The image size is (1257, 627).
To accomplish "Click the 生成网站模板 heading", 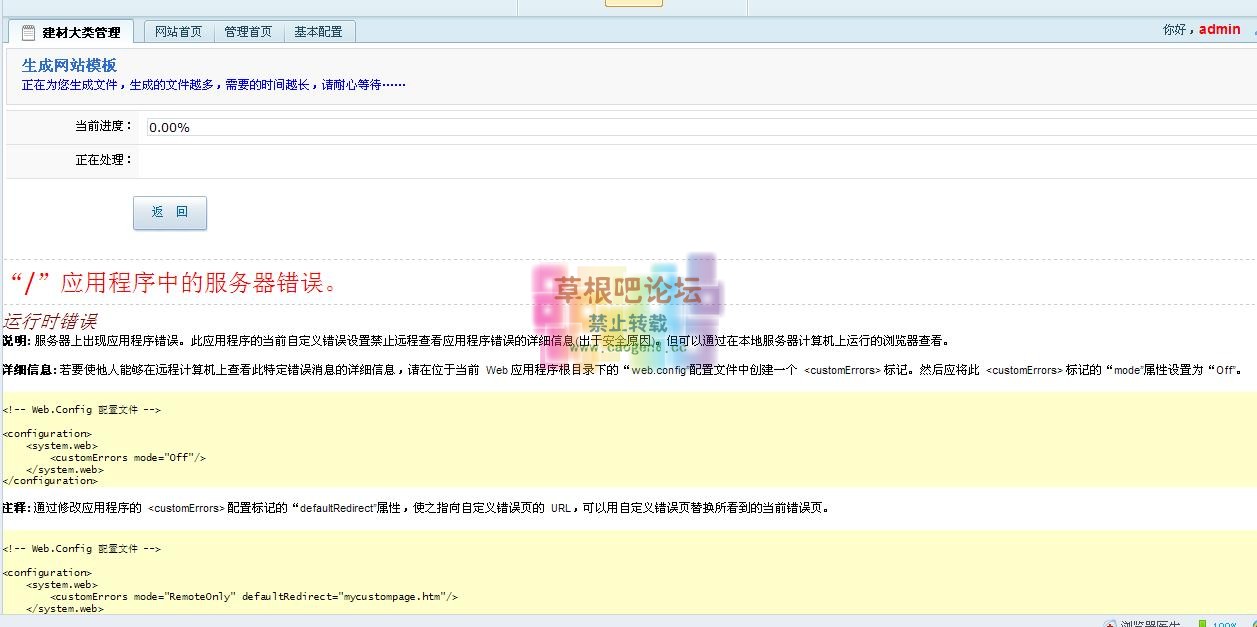I will (69, 64).
